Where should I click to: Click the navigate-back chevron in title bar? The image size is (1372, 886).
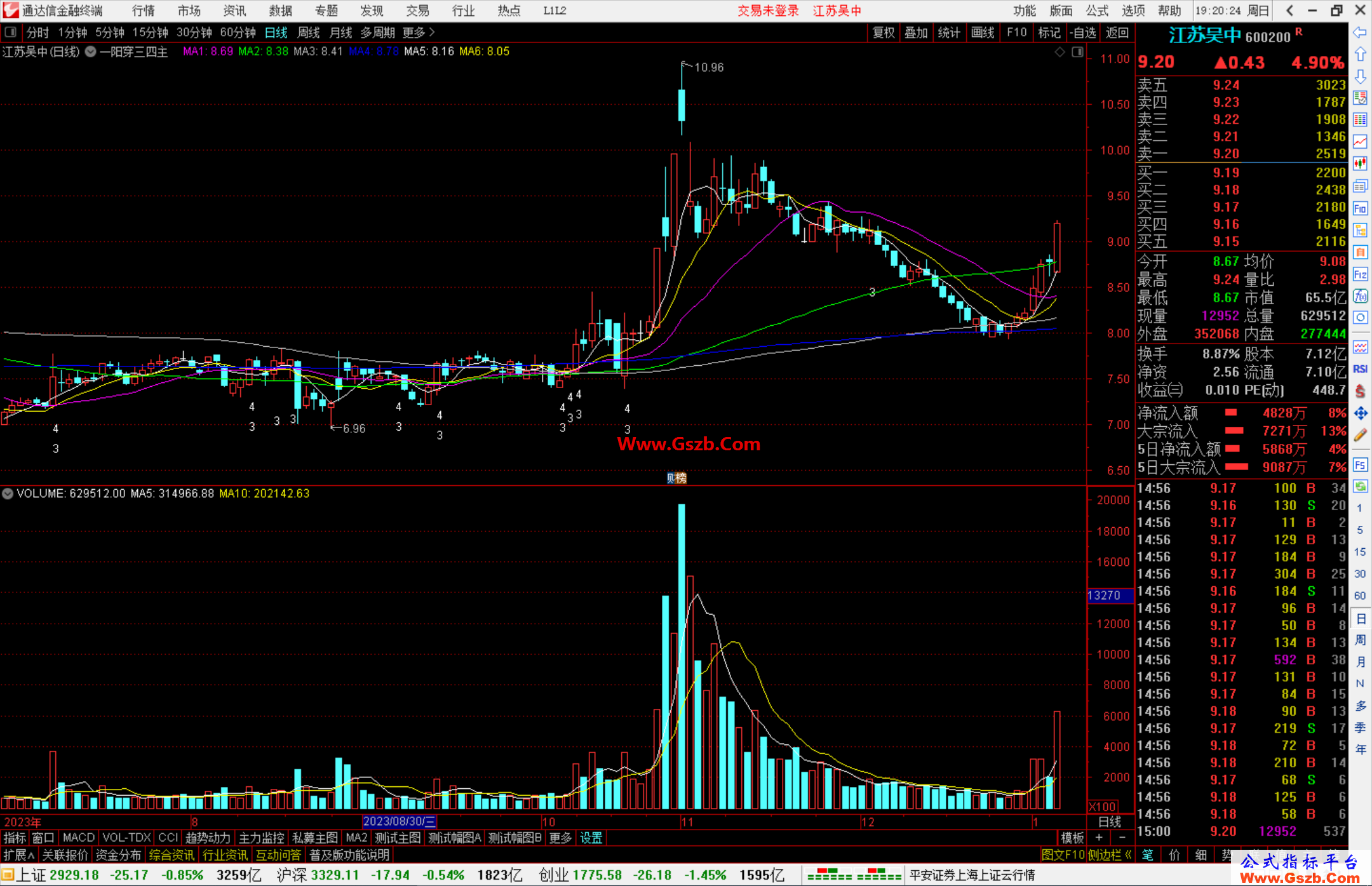(x=1289, y=10)
